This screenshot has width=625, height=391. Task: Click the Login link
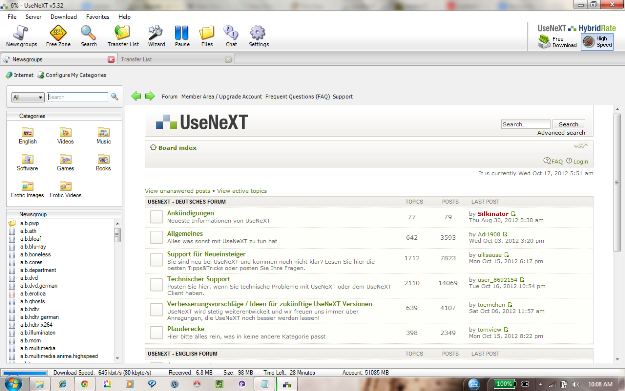[581, 161]
